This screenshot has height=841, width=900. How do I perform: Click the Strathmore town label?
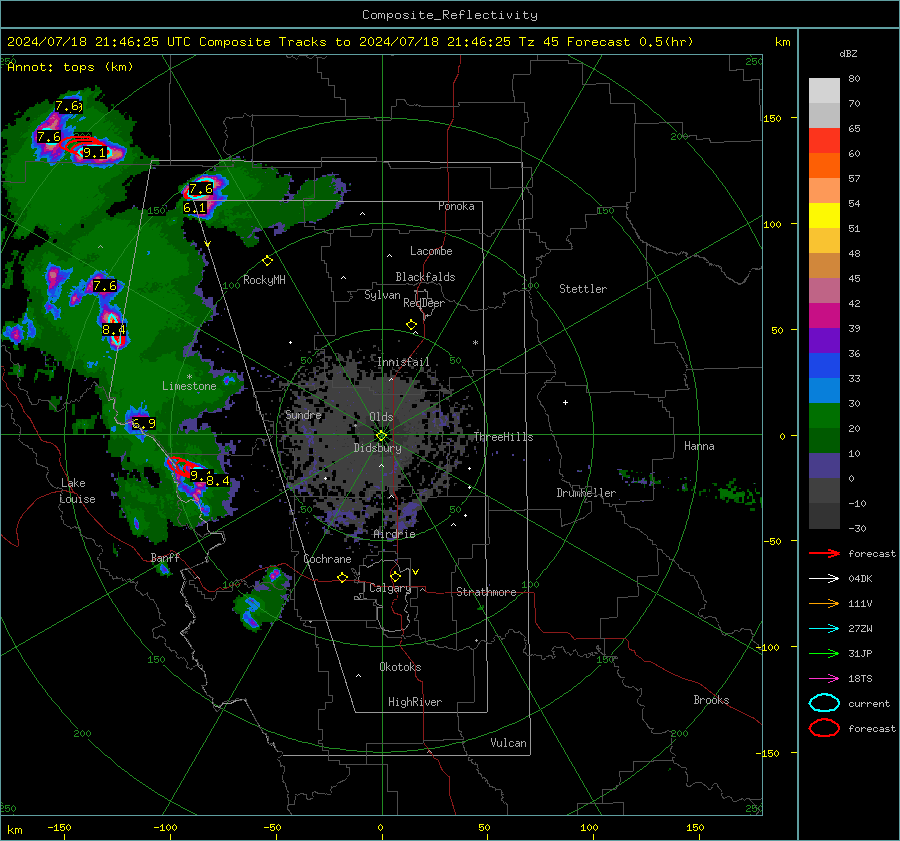(x=486, y=592)
